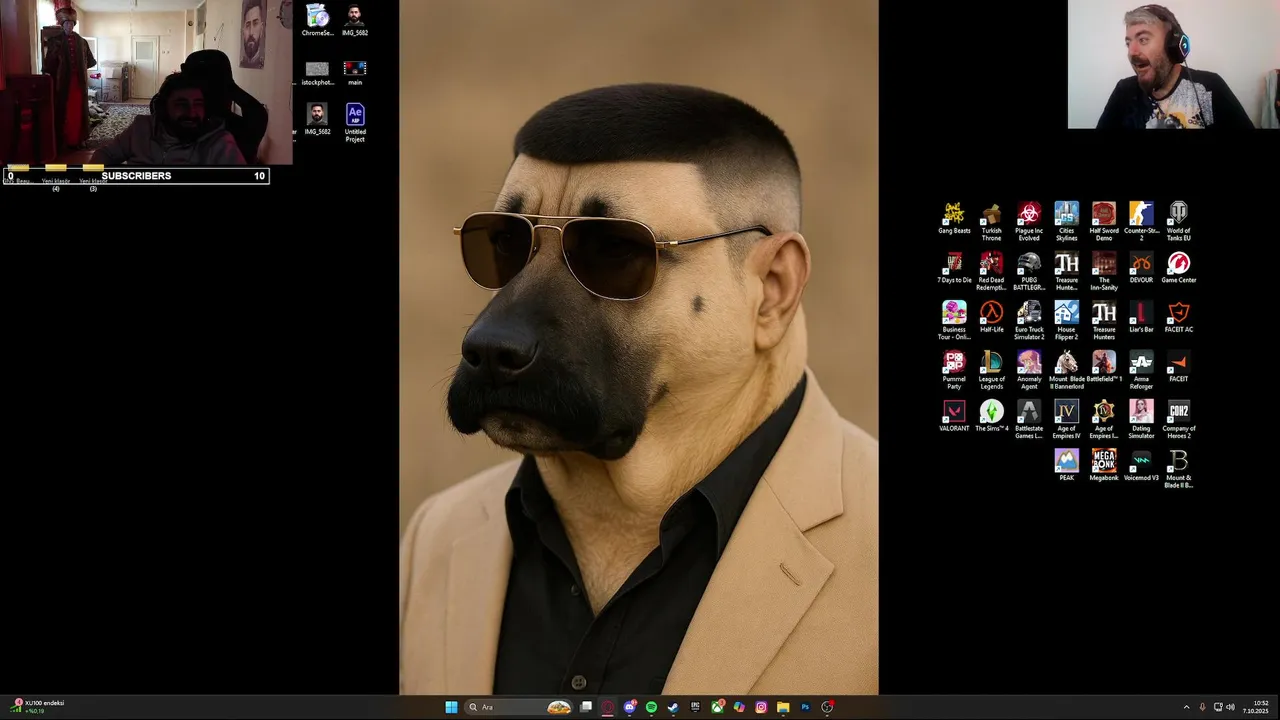Select the Dating Simulator shortcut
The width and height of the screenshot is (1280, 720).
click(x=1141, y=419)
